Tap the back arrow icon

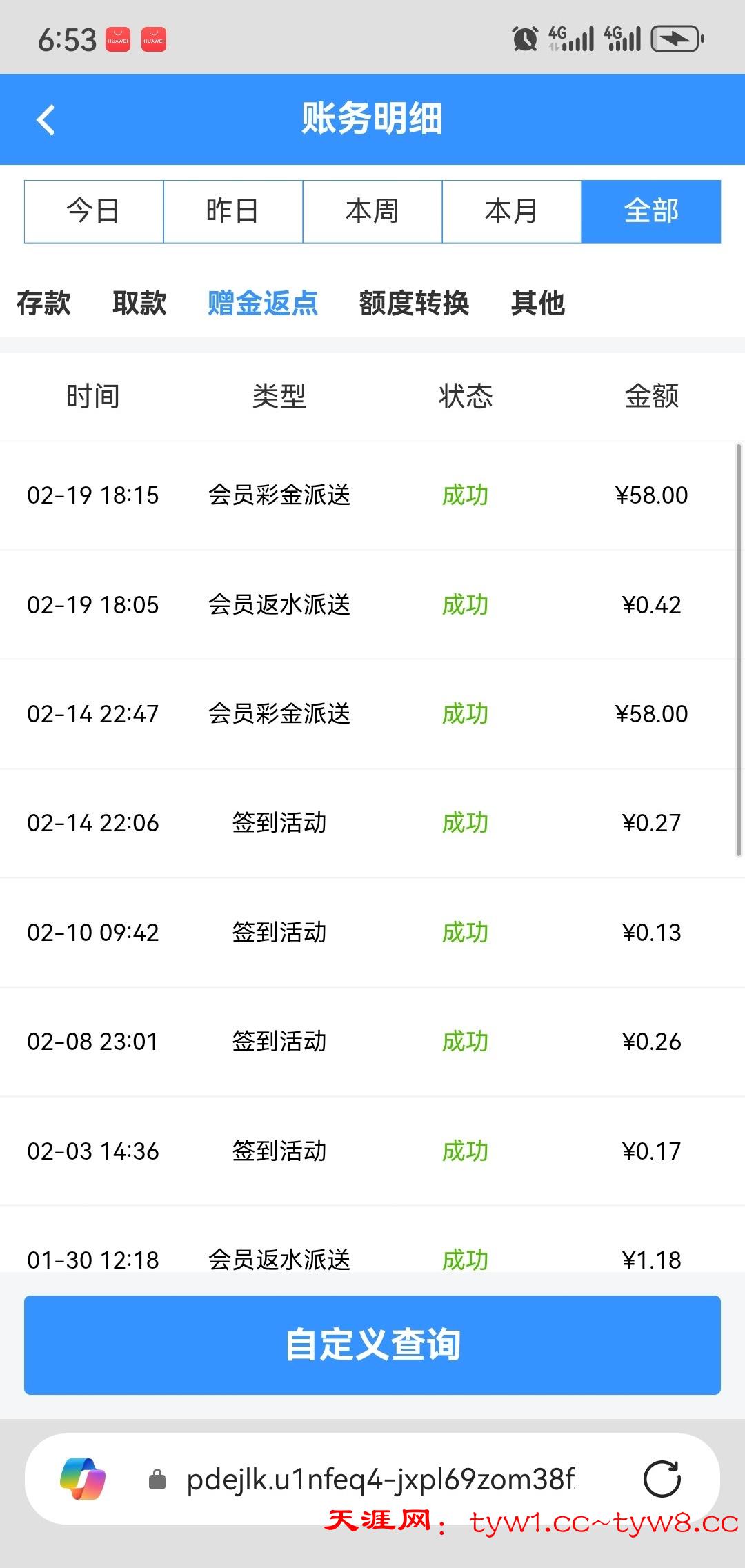click(46, 120)
